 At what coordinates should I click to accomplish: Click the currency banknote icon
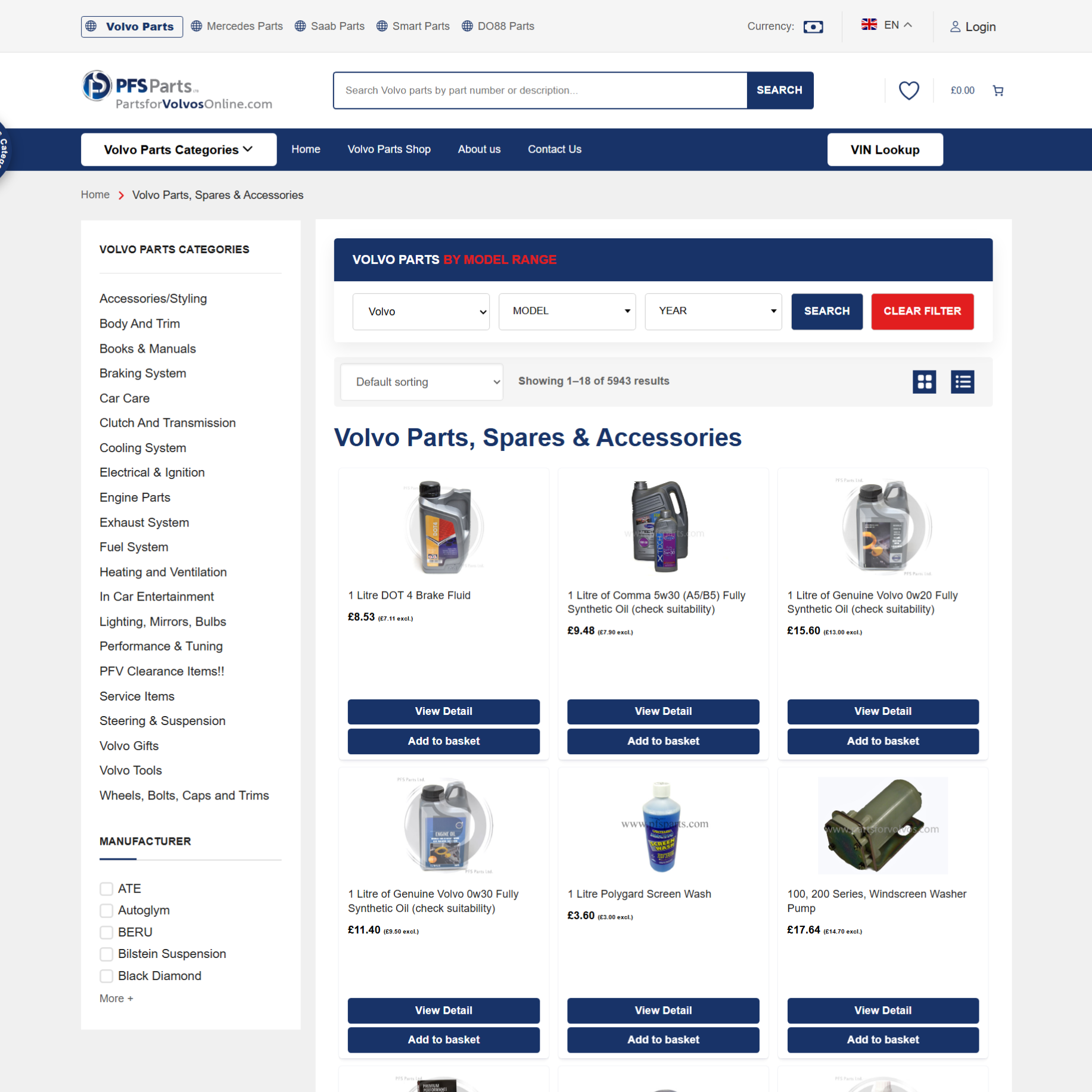pos(813,27)
